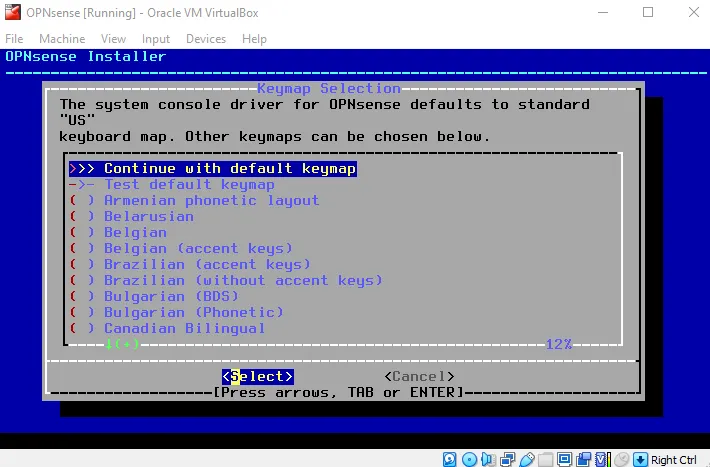Click Continue with default keymap entry
710x467 pixels.
coord(213,169)
